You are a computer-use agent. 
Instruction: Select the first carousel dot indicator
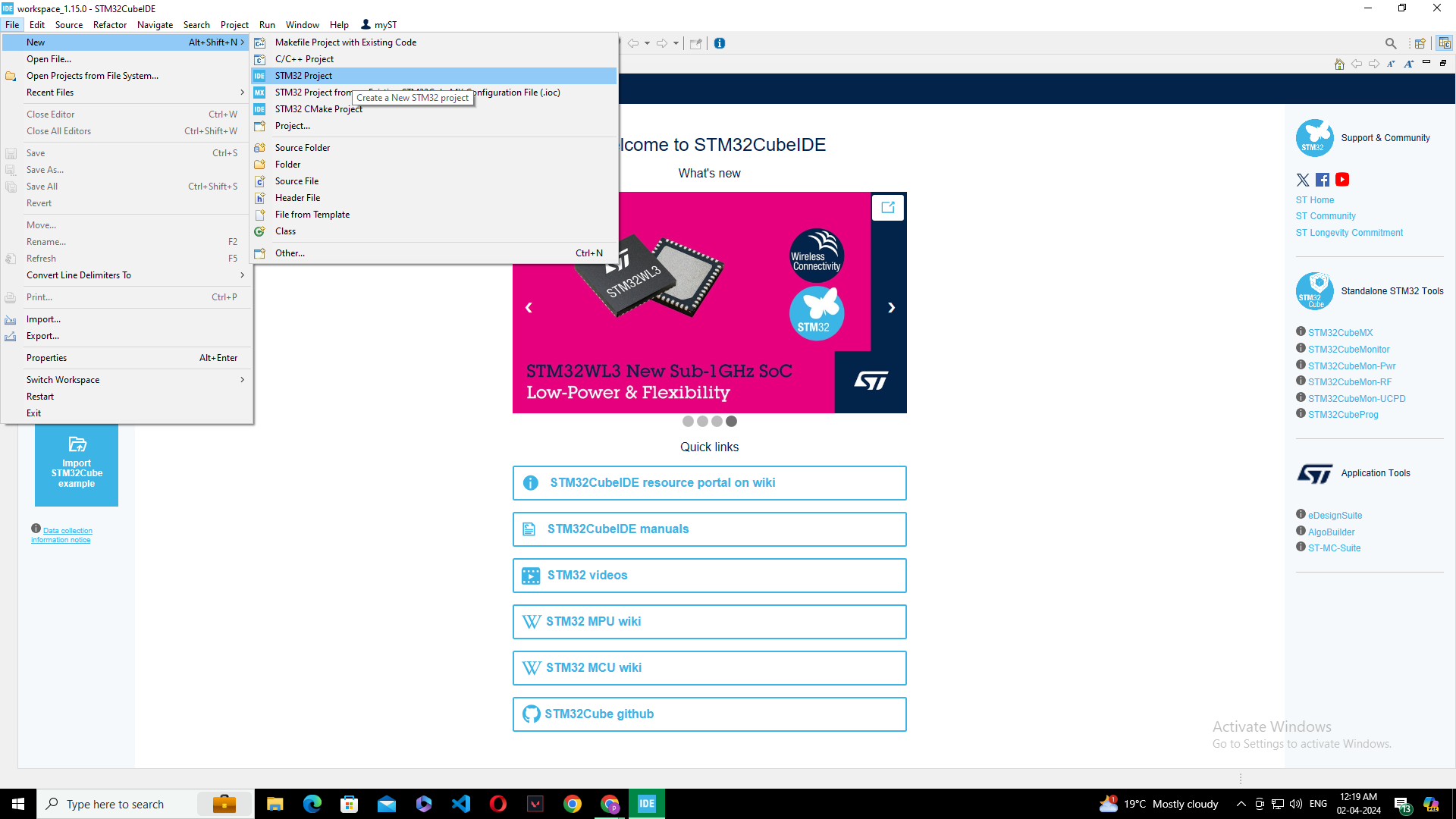pos(688,421)
